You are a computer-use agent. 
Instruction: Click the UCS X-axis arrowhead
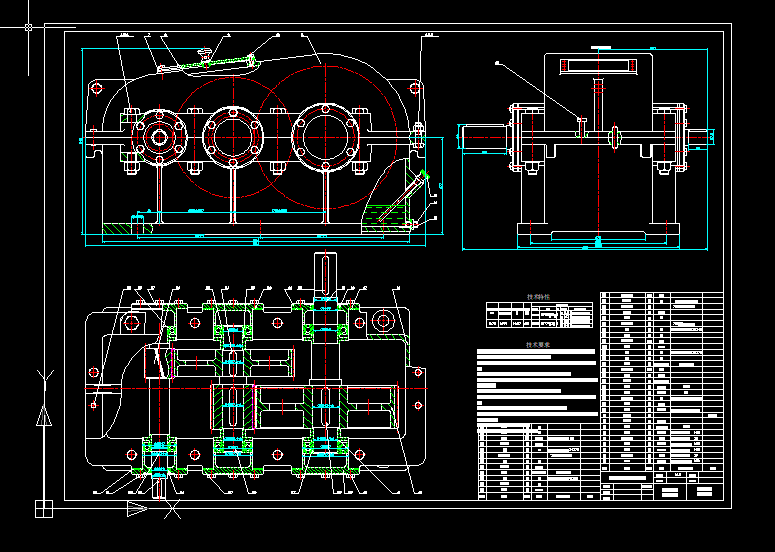[137, 509]
